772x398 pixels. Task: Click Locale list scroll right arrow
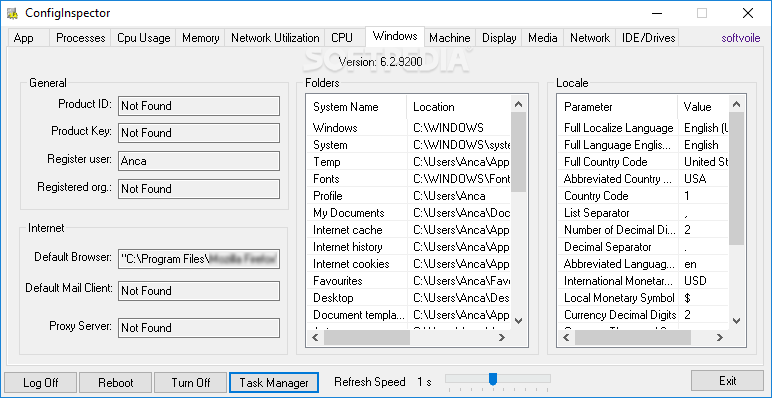click(x=720, y=337)
